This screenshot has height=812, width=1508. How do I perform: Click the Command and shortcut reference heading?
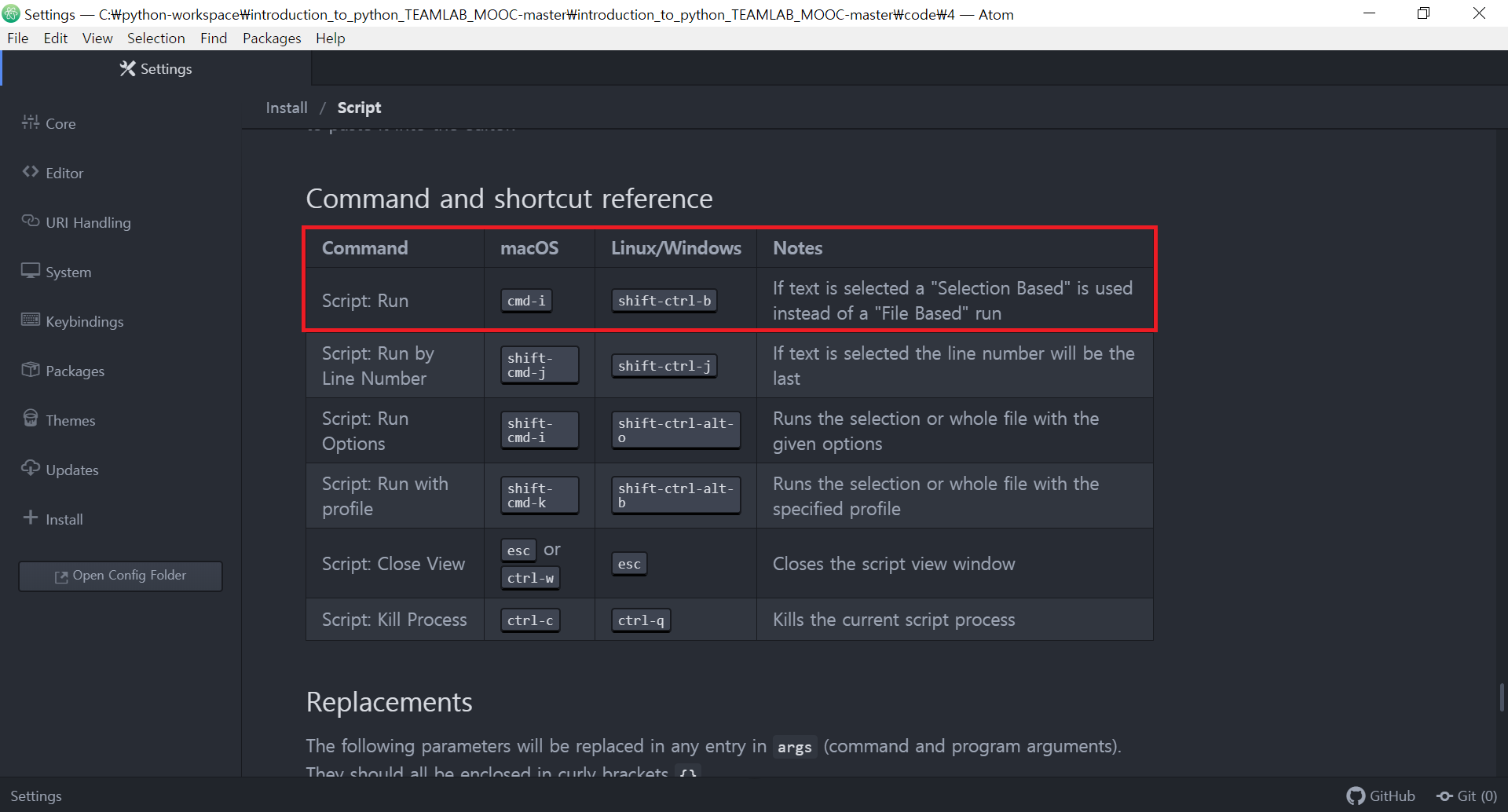509,199
